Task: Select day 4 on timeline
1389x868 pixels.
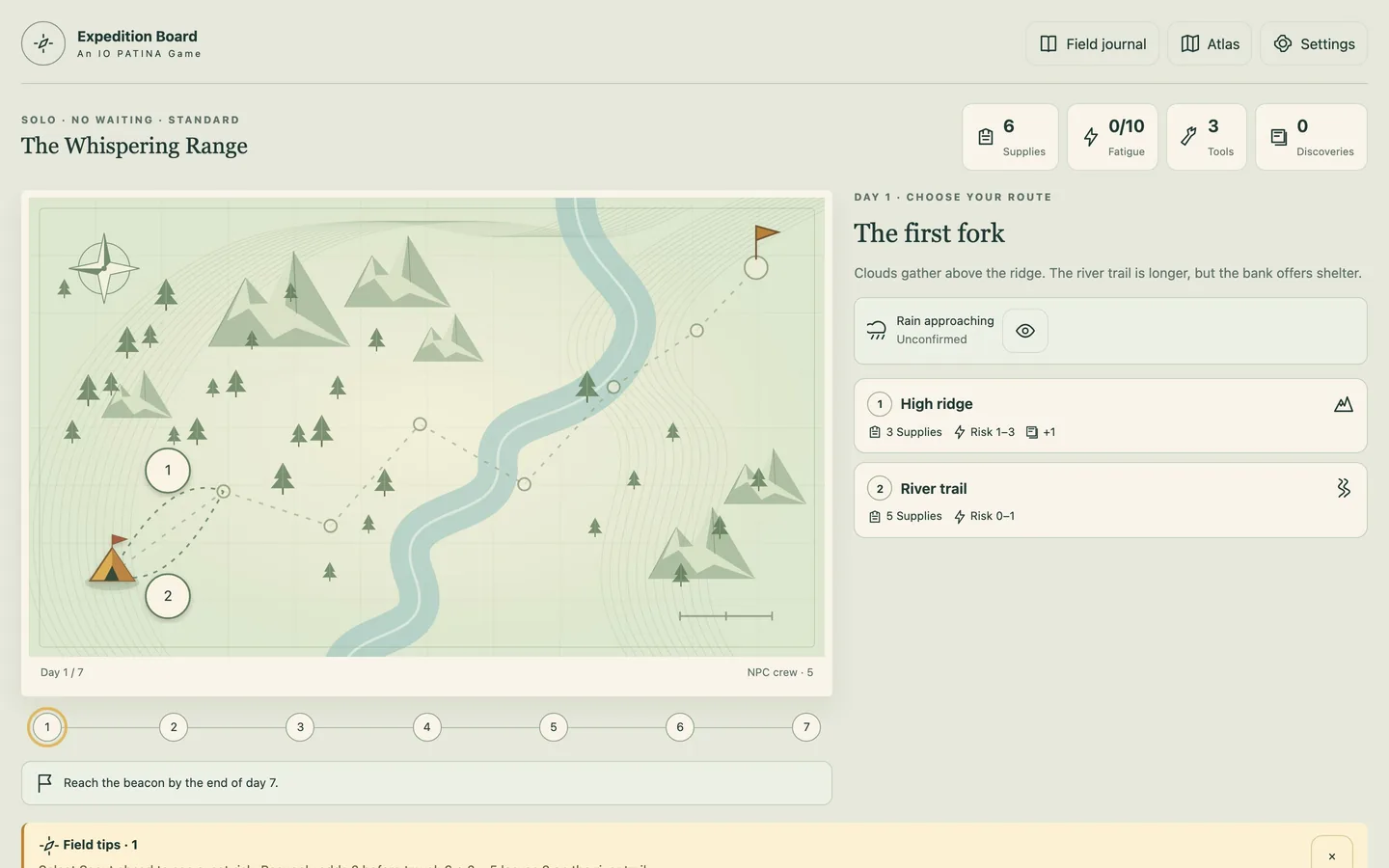Action: coord(427,727)
